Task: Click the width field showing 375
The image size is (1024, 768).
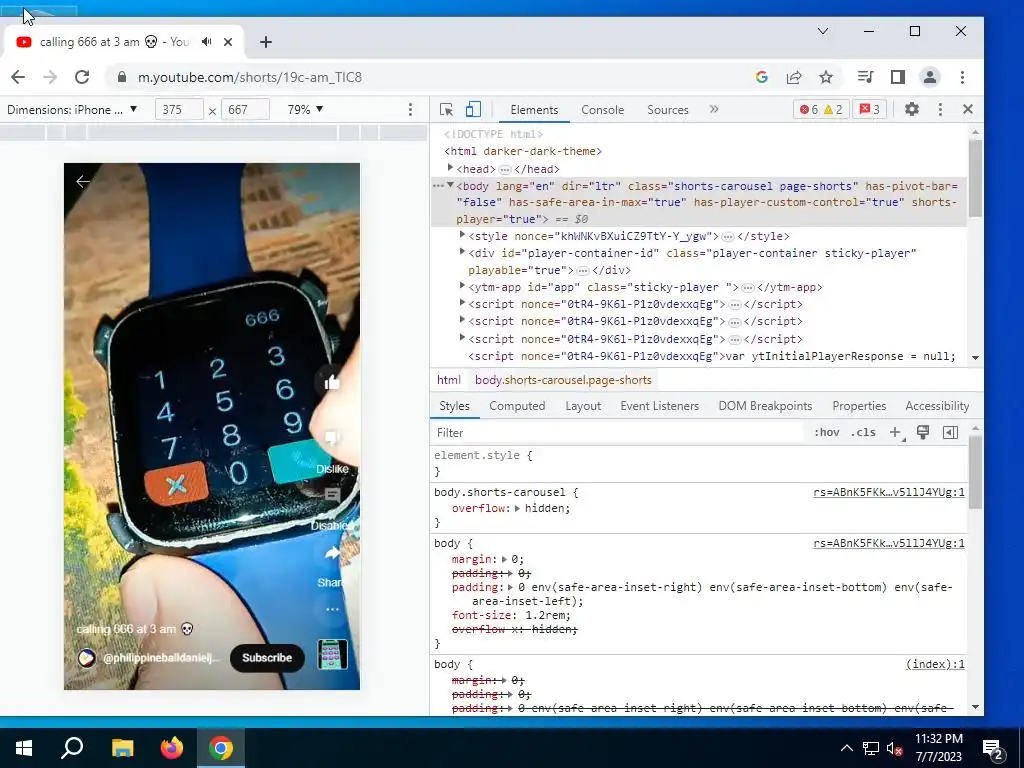Action: pyautogui.click(x=179, y=110)
